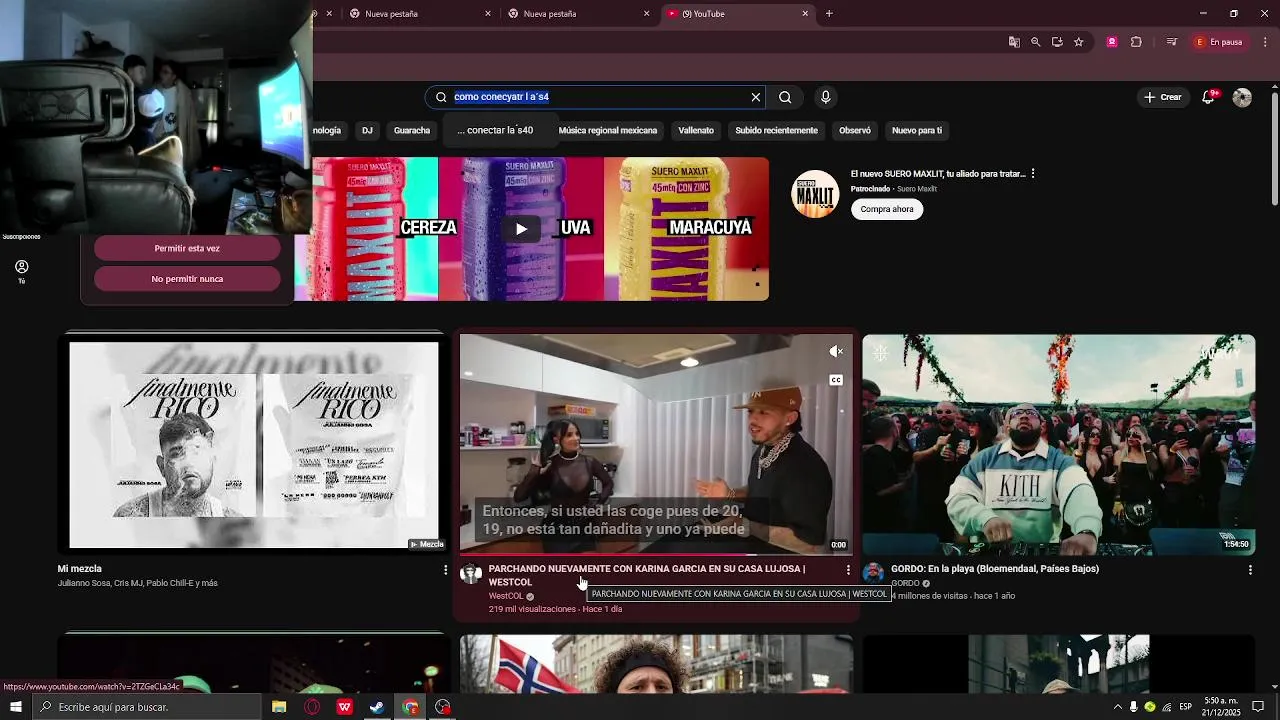The image size is (1280, 720).
Task: Filter by the Observó chip
Action: coord(855,130)
